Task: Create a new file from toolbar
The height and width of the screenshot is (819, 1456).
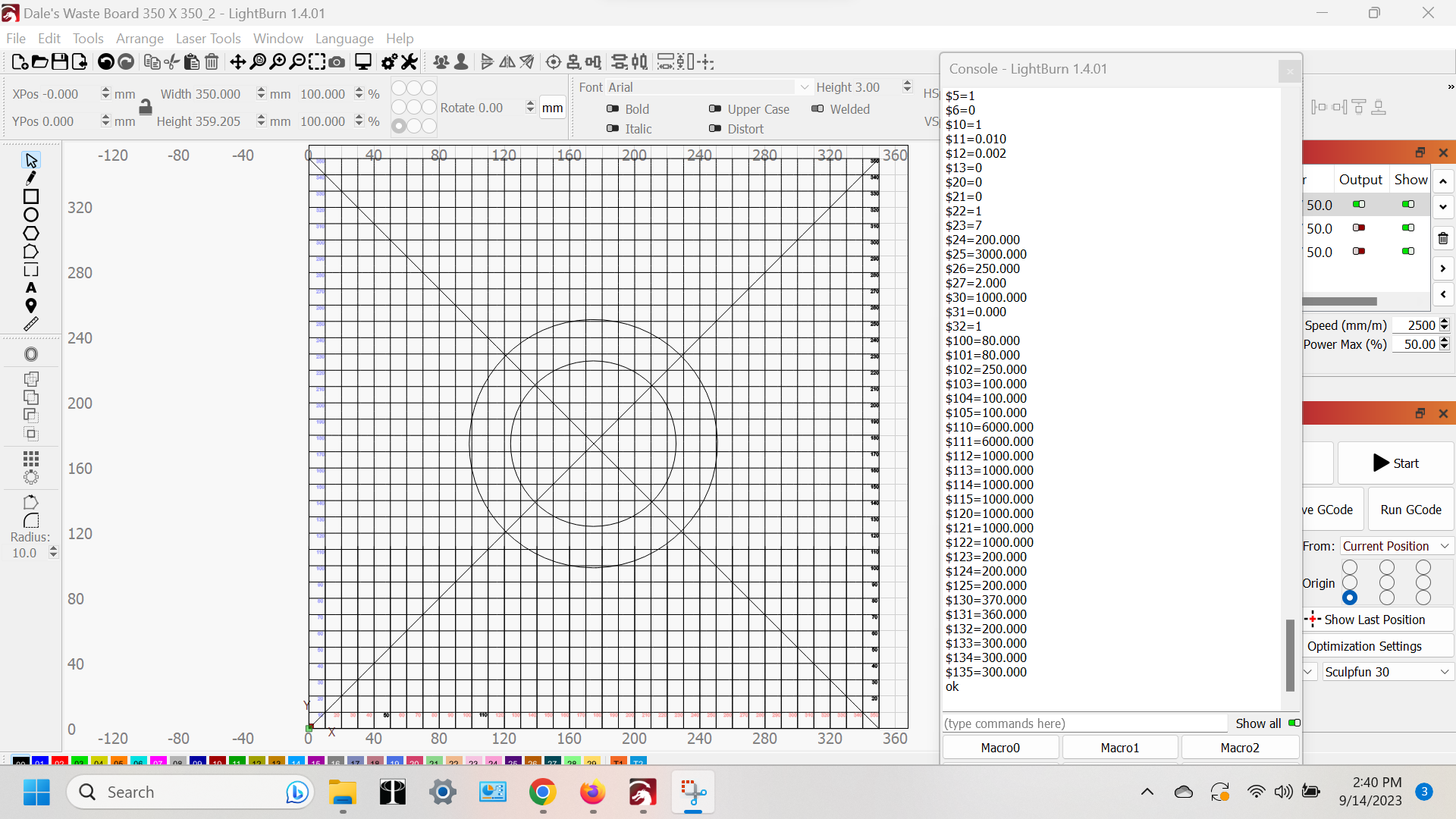Action: (x=20, y=62)
